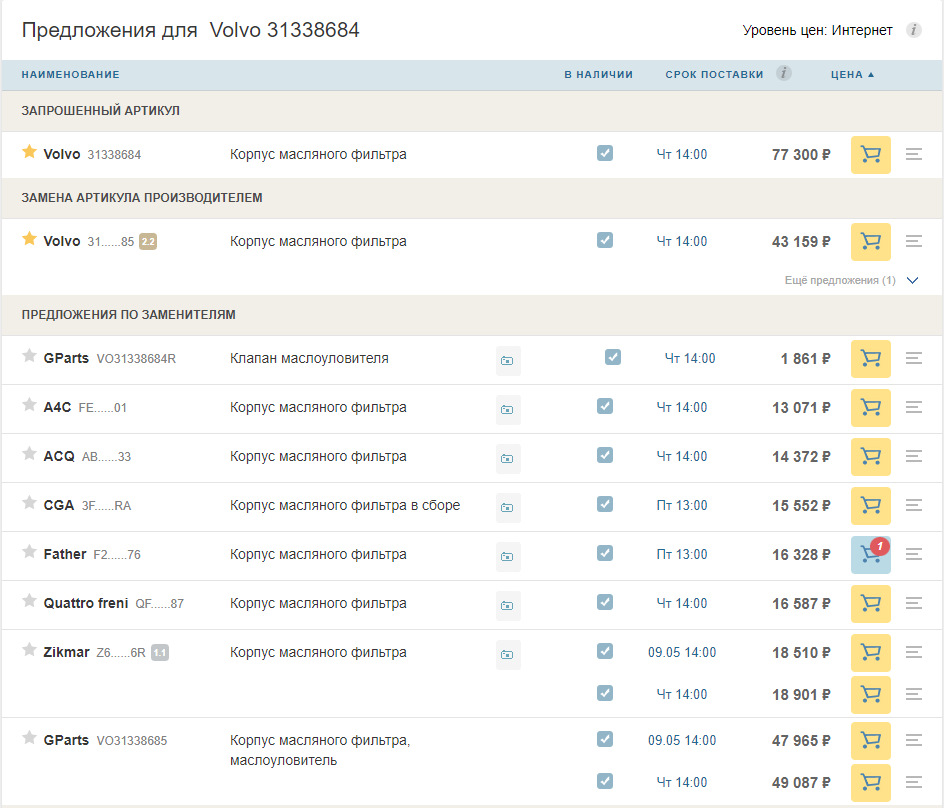Open the menu lines for the A4C row
This screenshot has height=808, width=944.
[x=913, y=408]
